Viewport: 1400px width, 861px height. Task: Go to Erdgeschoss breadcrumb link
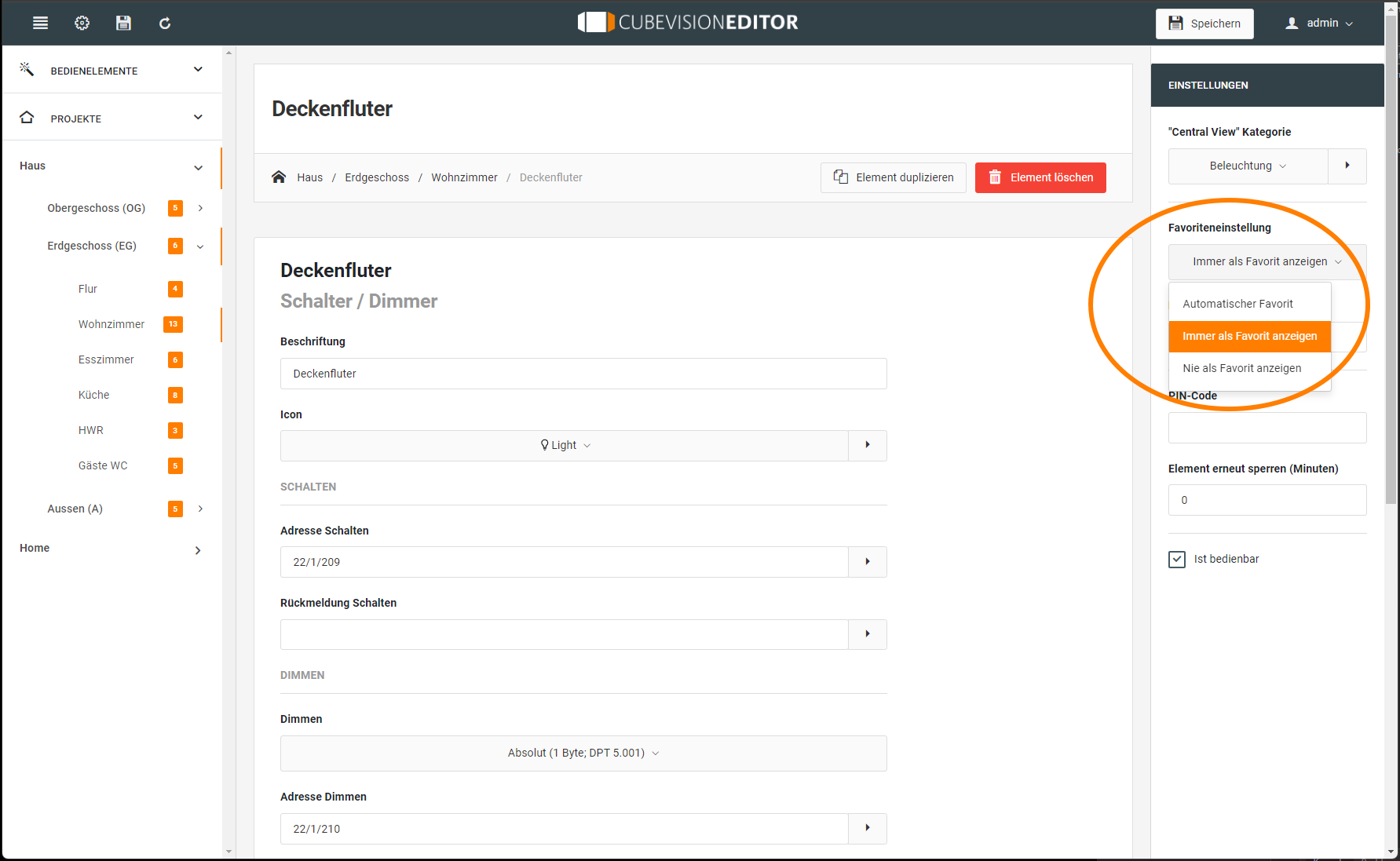coord(377,177)
